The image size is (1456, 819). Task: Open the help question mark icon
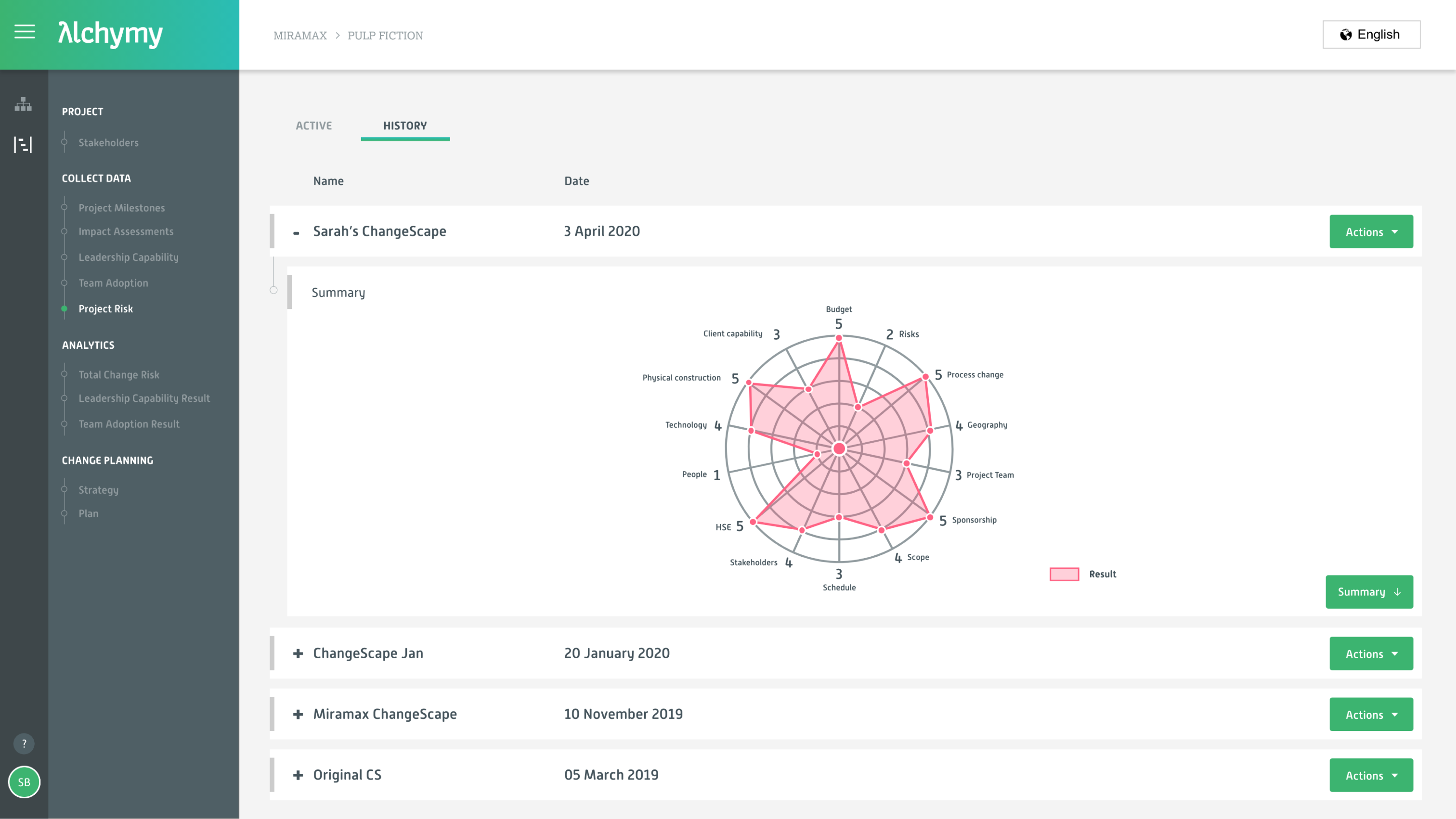tap(24, 743)
